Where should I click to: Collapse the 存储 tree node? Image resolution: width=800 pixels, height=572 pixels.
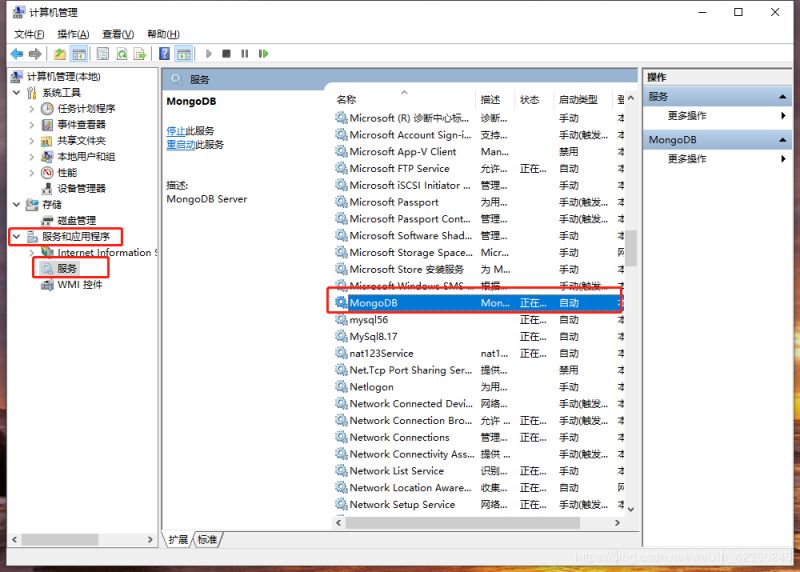click(x=16, y=205)
